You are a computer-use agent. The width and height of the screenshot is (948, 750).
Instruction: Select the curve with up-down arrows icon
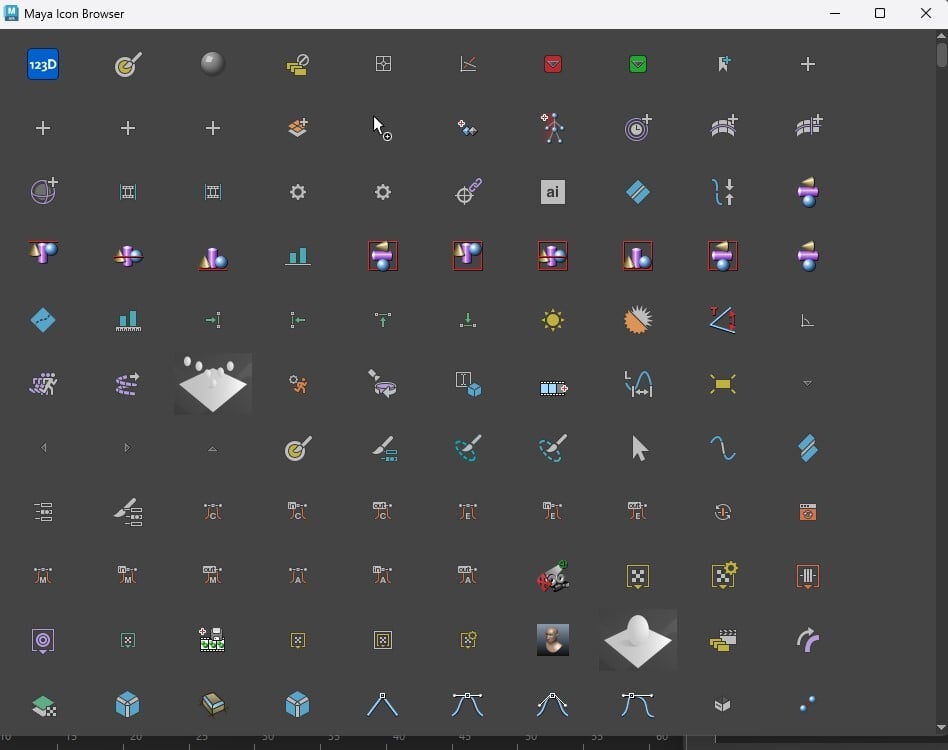click(723, 192)
